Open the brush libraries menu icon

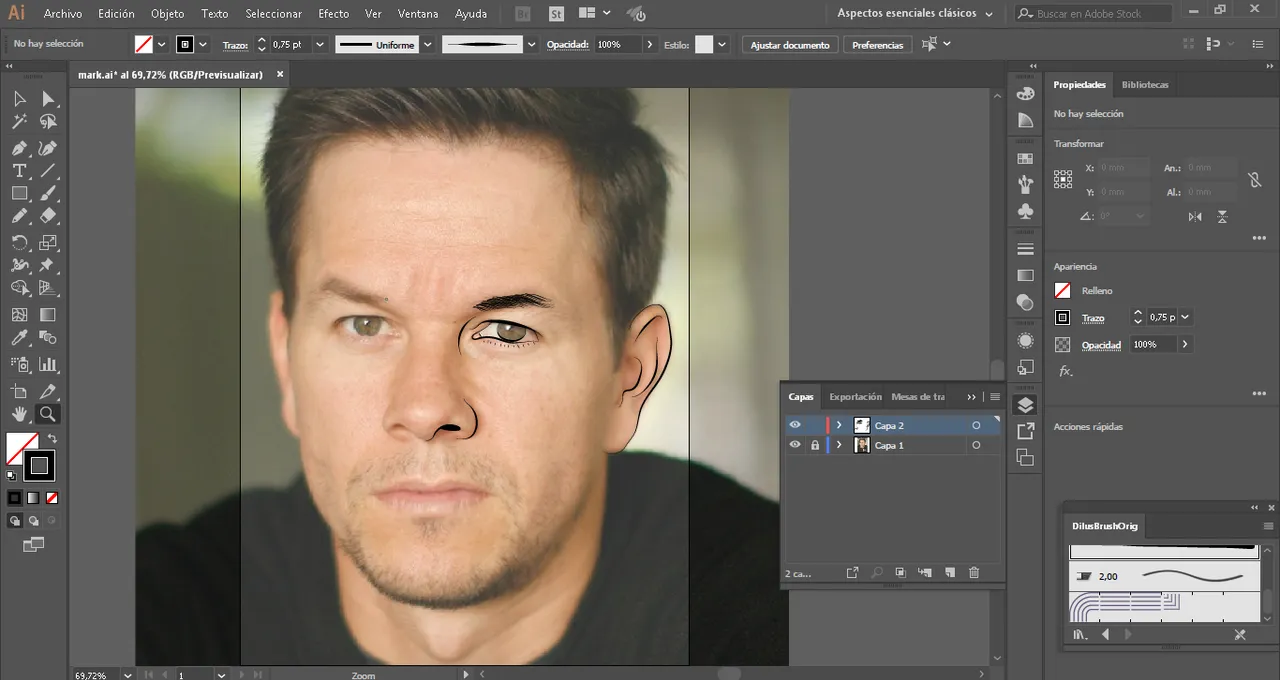[1079, 634]
